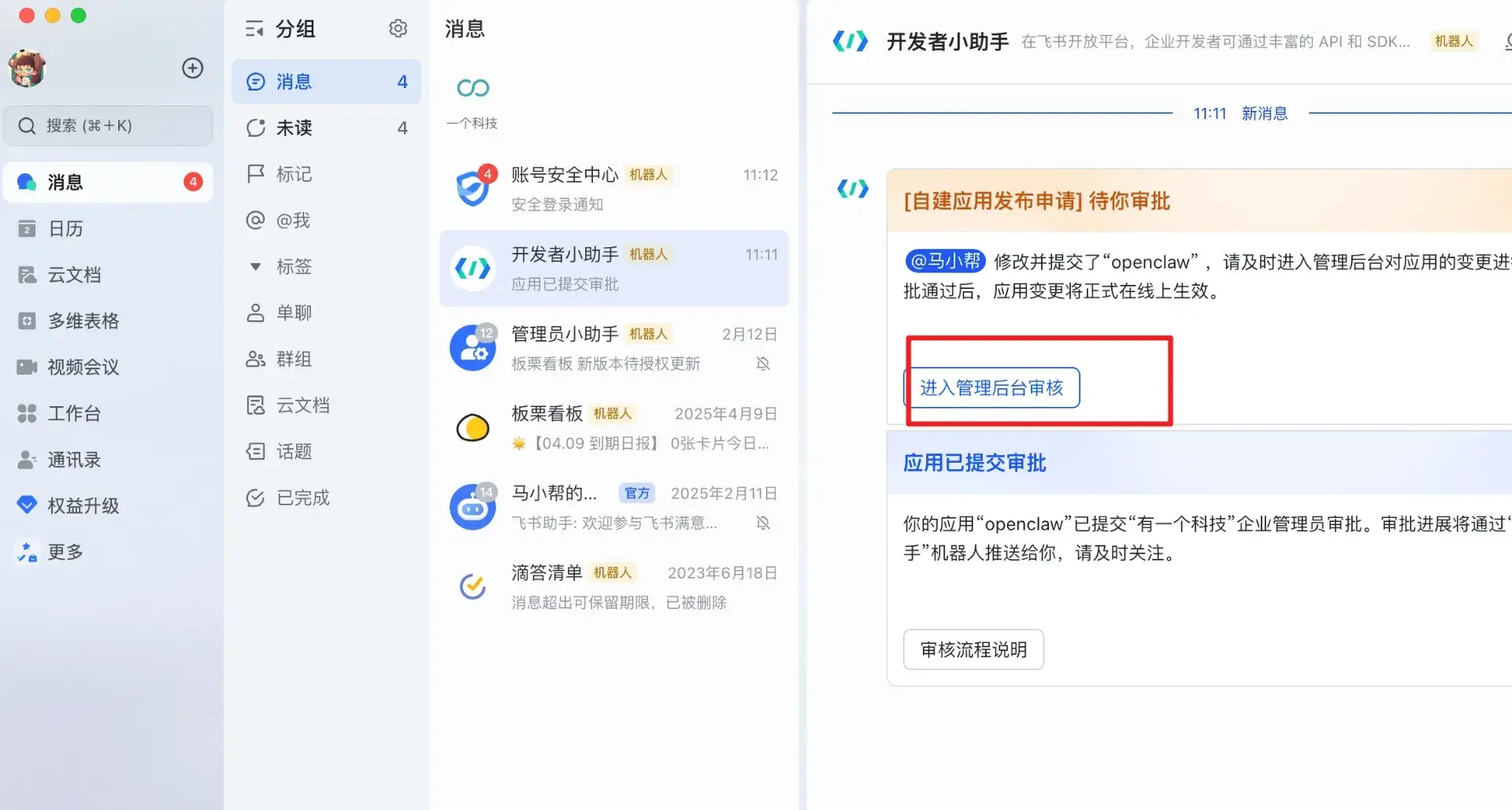
Task: Open 云文档 in left sidebar
Action: tap(74, 275)
